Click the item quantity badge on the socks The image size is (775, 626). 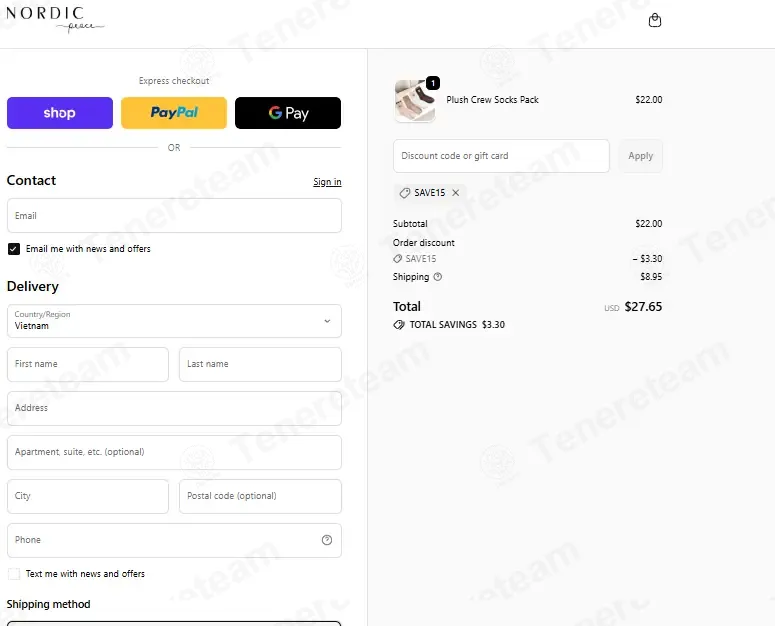click(433, 83)
